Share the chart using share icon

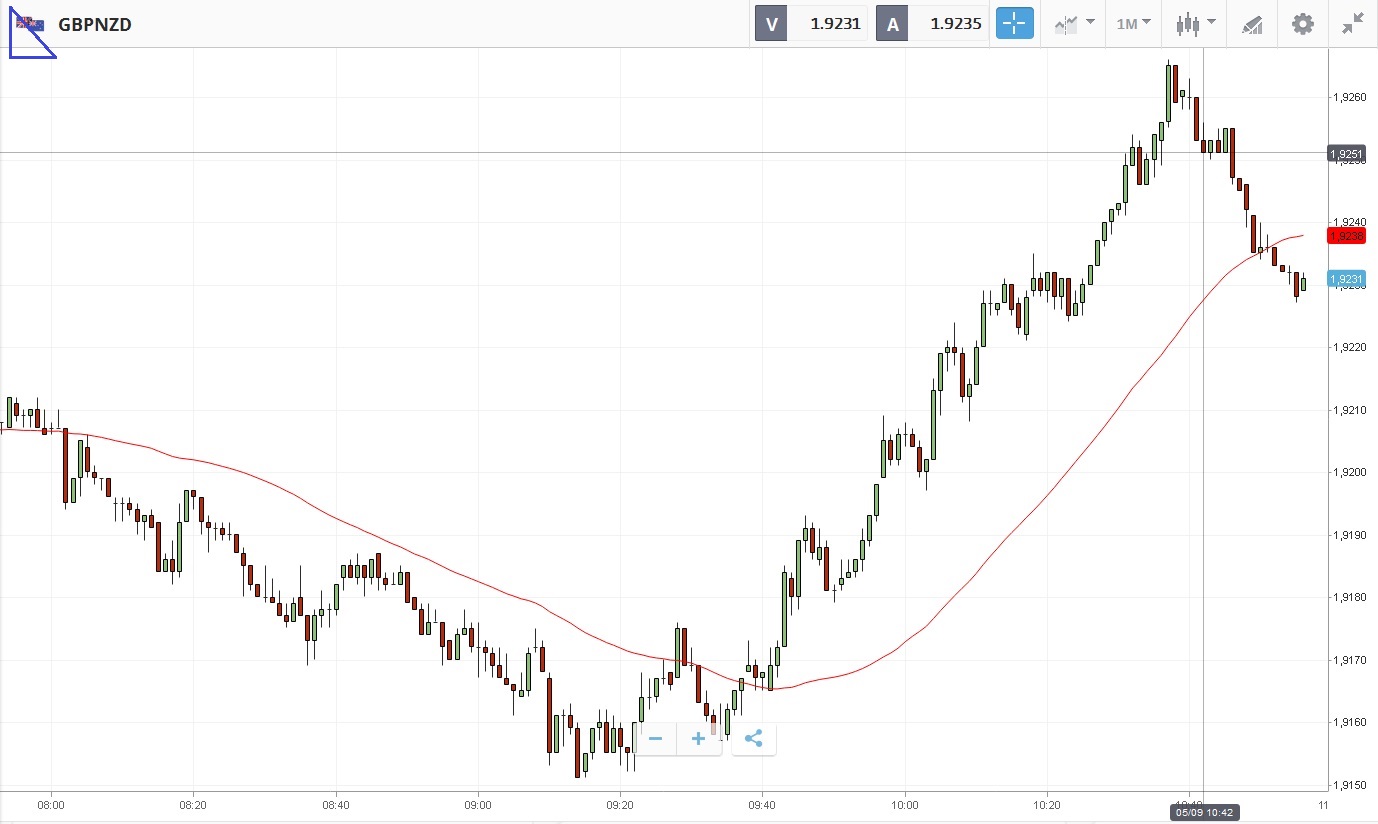coord(754,739)
